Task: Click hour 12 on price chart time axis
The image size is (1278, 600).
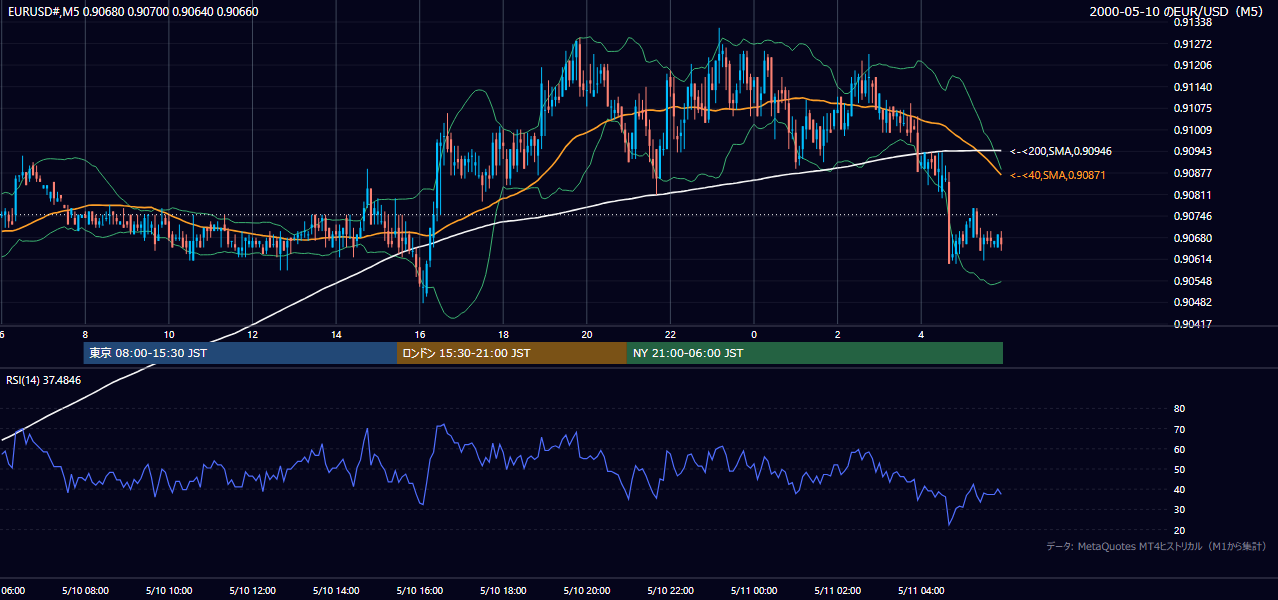Action: (252, 334)
